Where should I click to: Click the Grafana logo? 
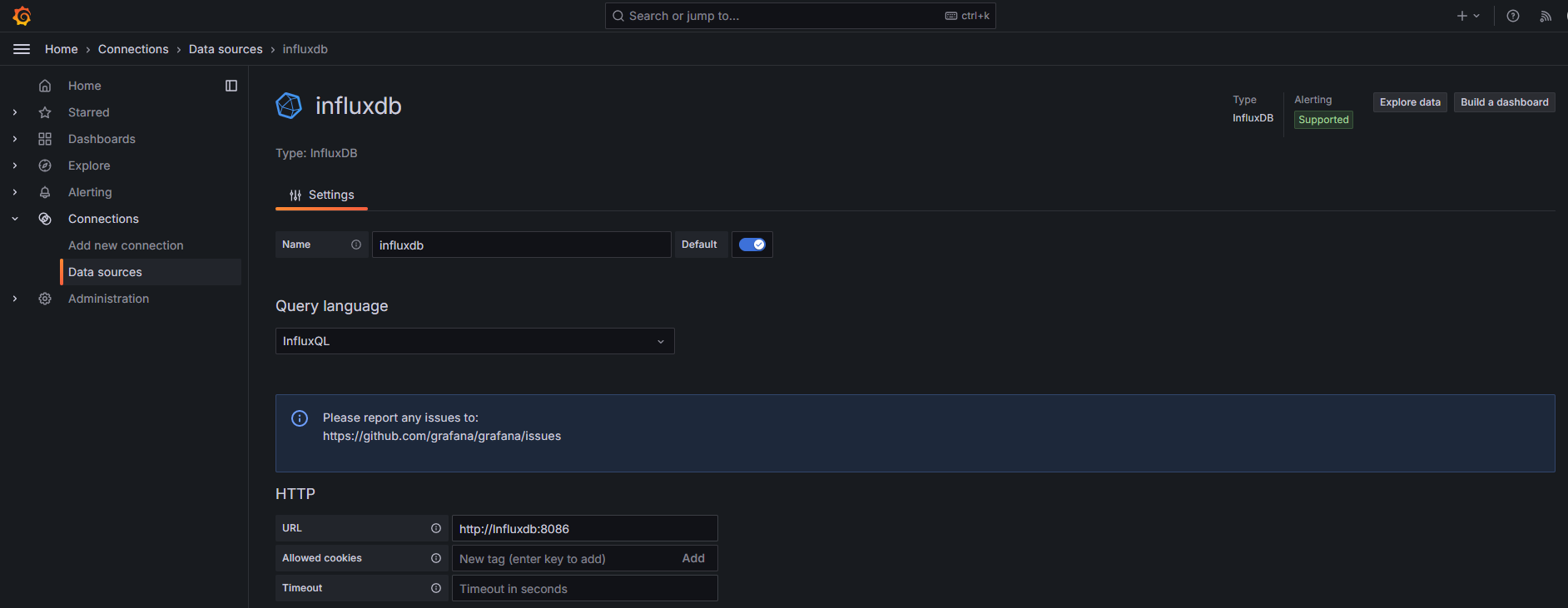22,16
